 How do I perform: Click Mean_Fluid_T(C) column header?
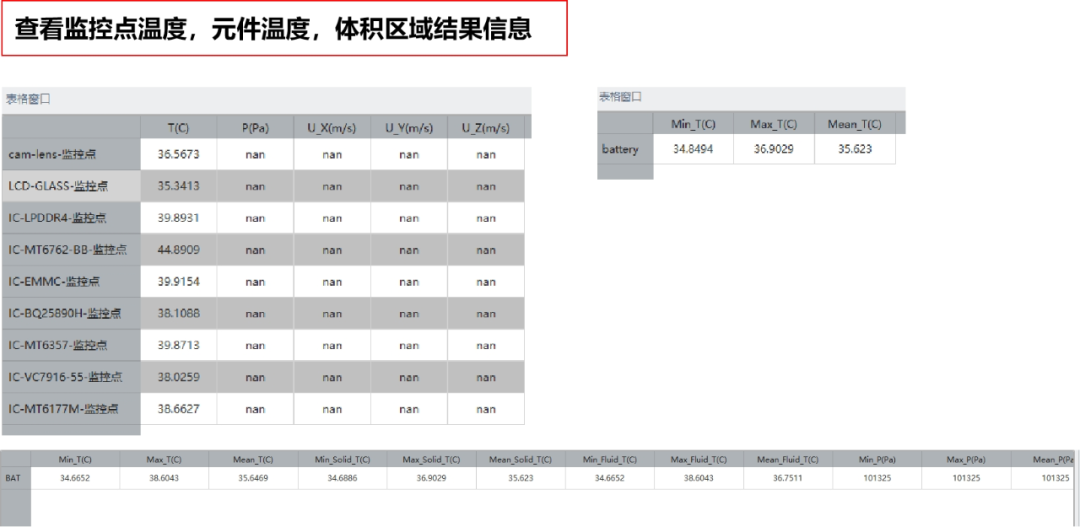(788, 459)
